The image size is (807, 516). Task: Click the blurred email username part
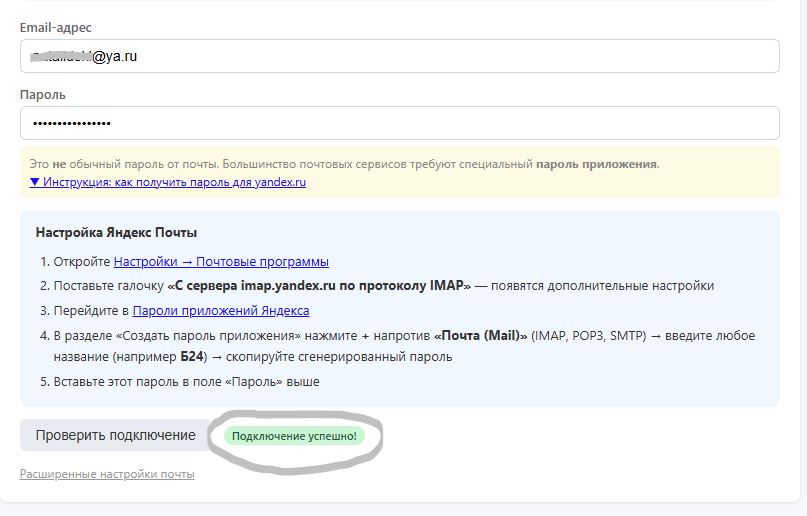[x=60, y=57]
